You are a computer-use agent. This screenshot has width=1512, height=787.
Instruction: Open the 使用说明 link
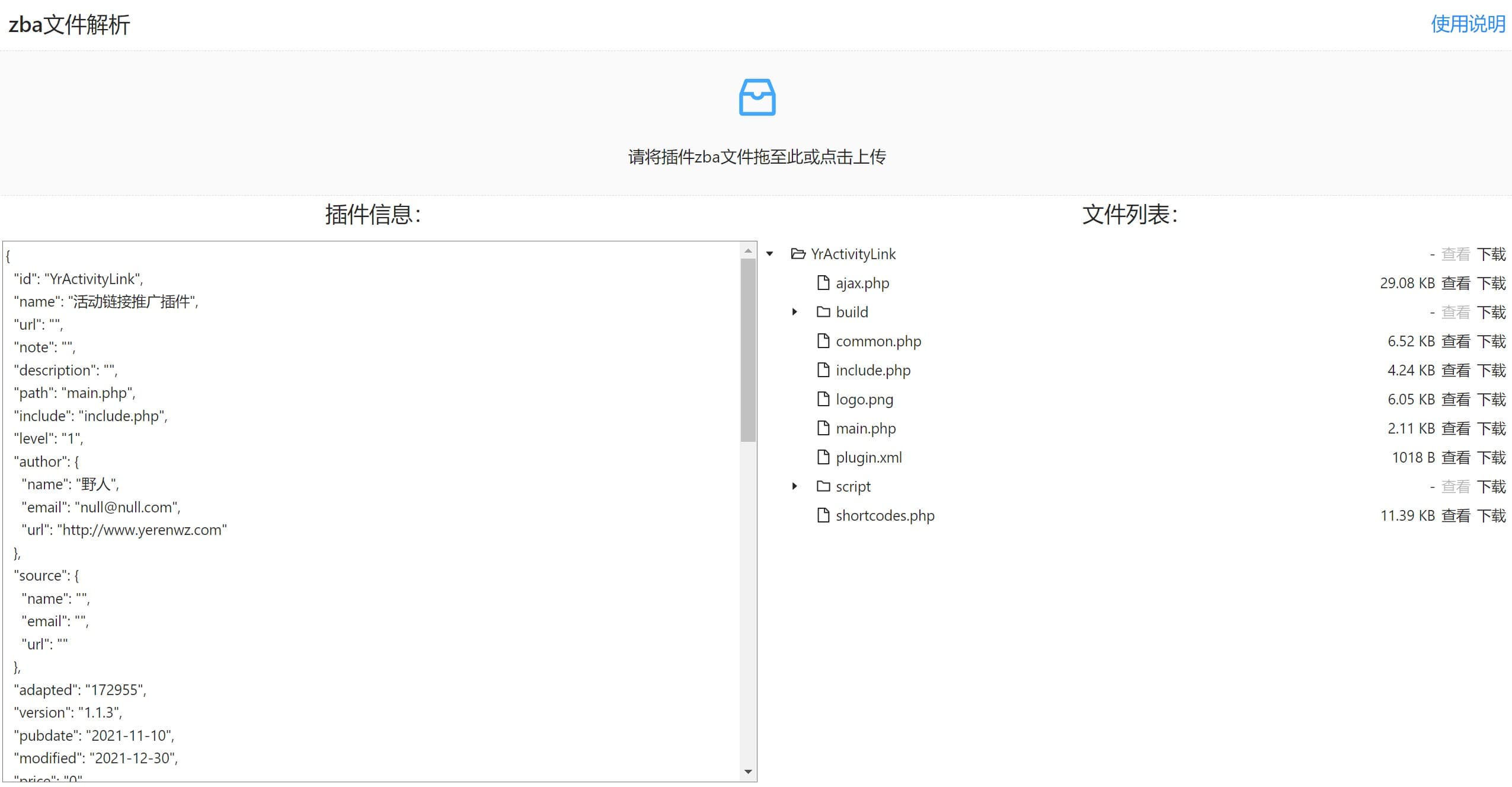tap(1468, 24)
